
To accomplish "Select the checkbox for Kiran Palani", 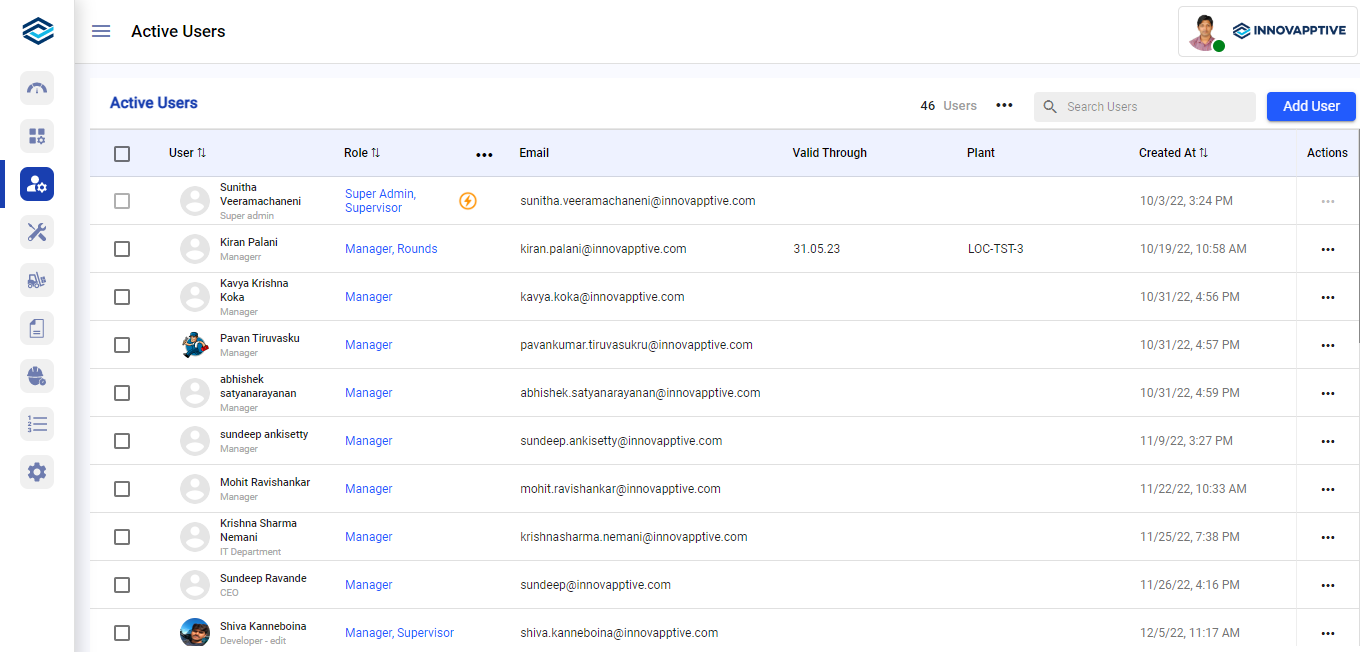I will pos(122,249).
